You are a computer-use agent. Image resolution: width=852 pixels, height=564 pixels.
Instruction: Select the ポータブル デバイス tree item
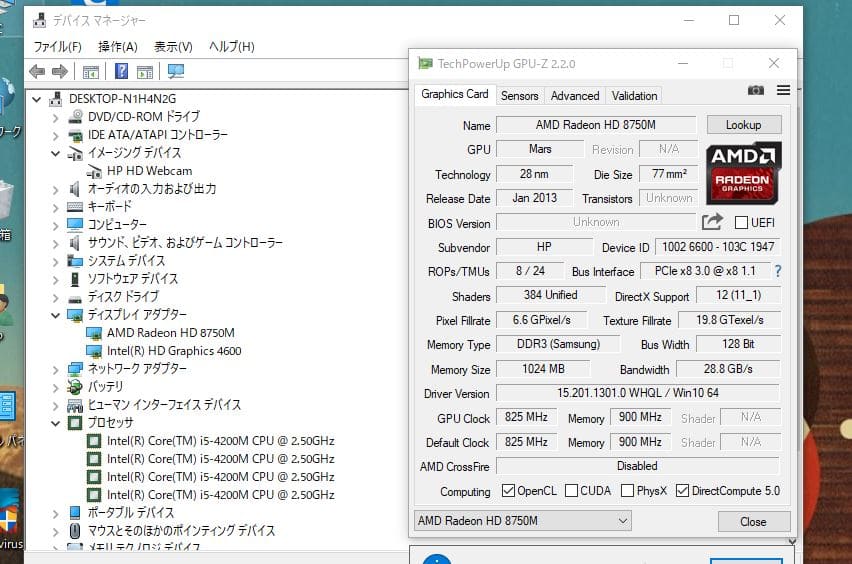(x=130, y=513)
